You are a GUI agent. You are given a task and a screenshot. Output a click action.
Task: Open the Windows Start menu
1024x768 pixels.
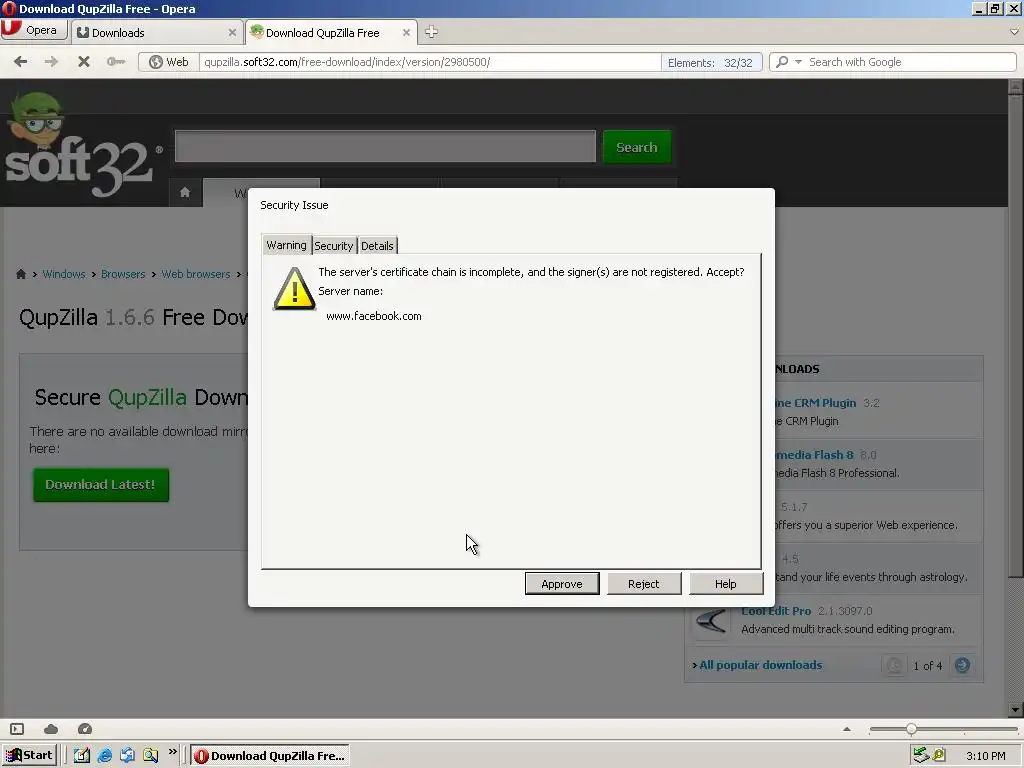pos(29,756)
